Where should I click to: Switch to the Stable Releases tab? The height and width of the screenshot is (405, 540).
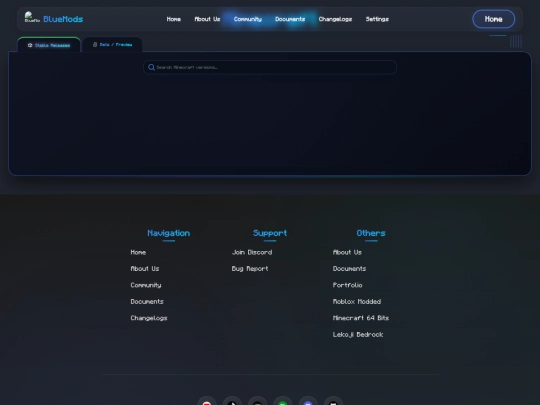click(49, 45)
